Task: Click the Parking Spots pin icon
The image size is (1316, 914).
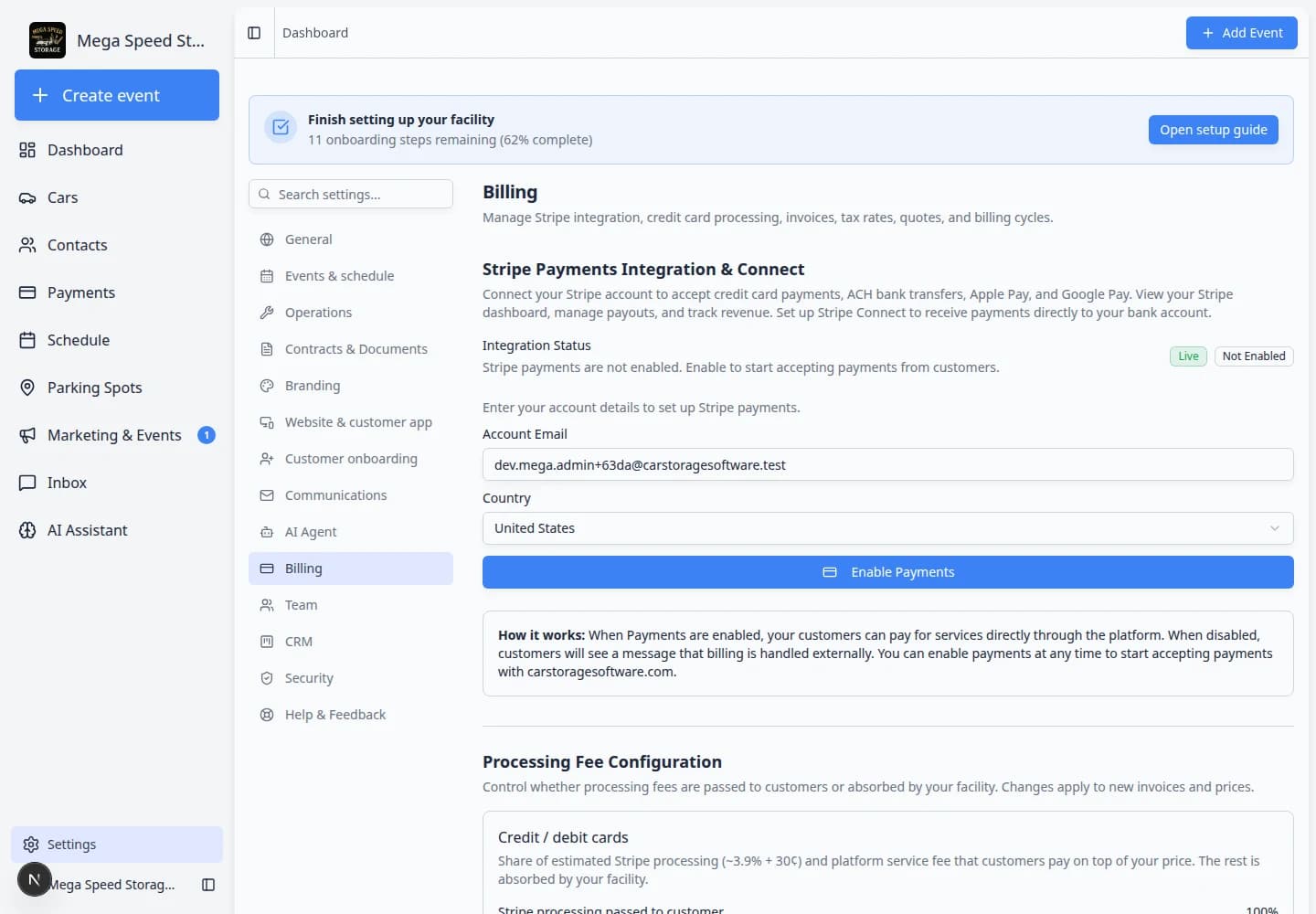Action: pos(27,388)
